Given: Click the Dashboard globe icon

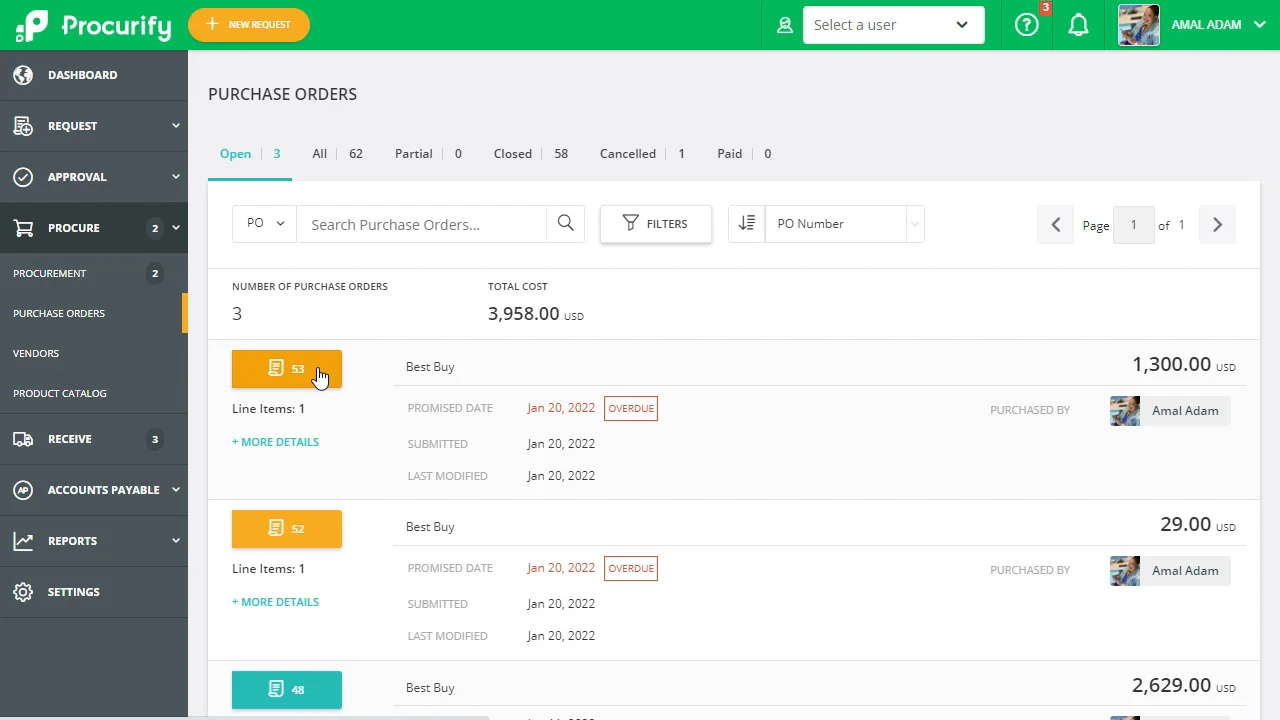Looking at the screenshot, I should [x=23, y=75].
